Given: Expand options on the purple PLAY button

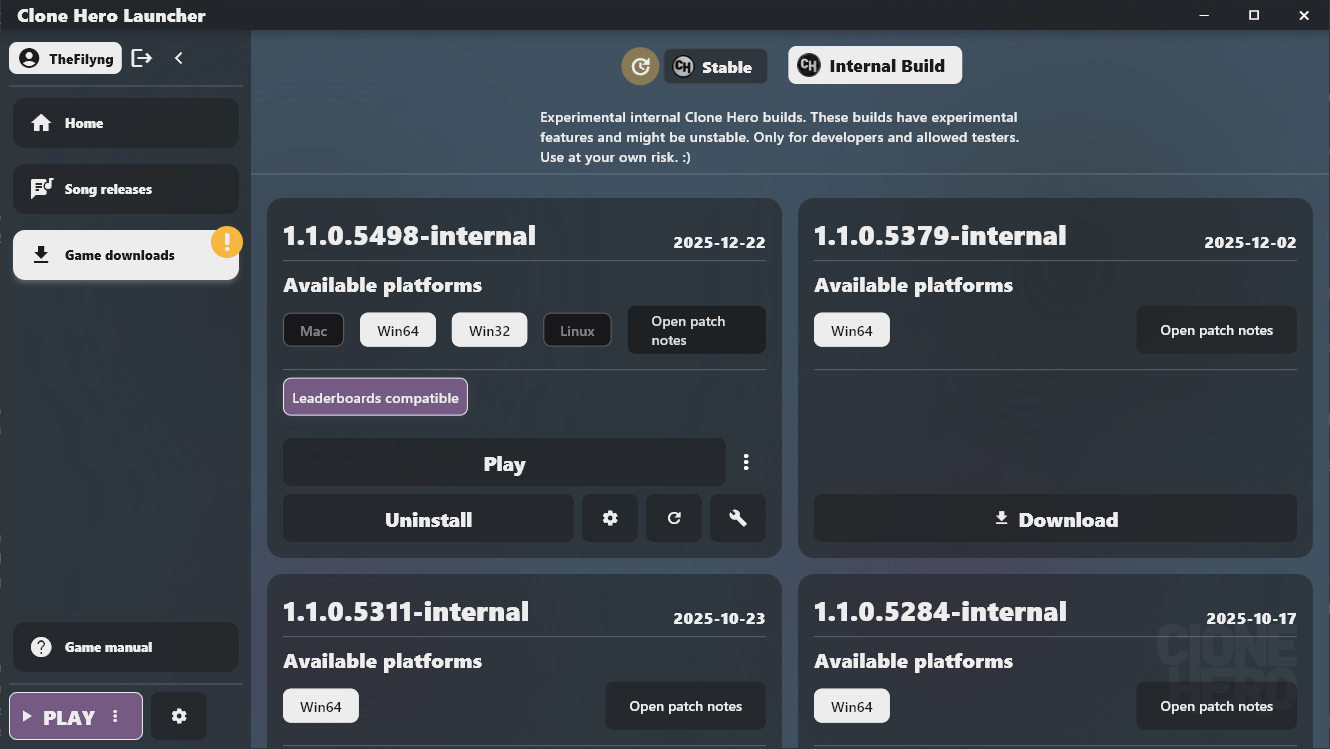Looking at the screenshot, I should (116, 716).
